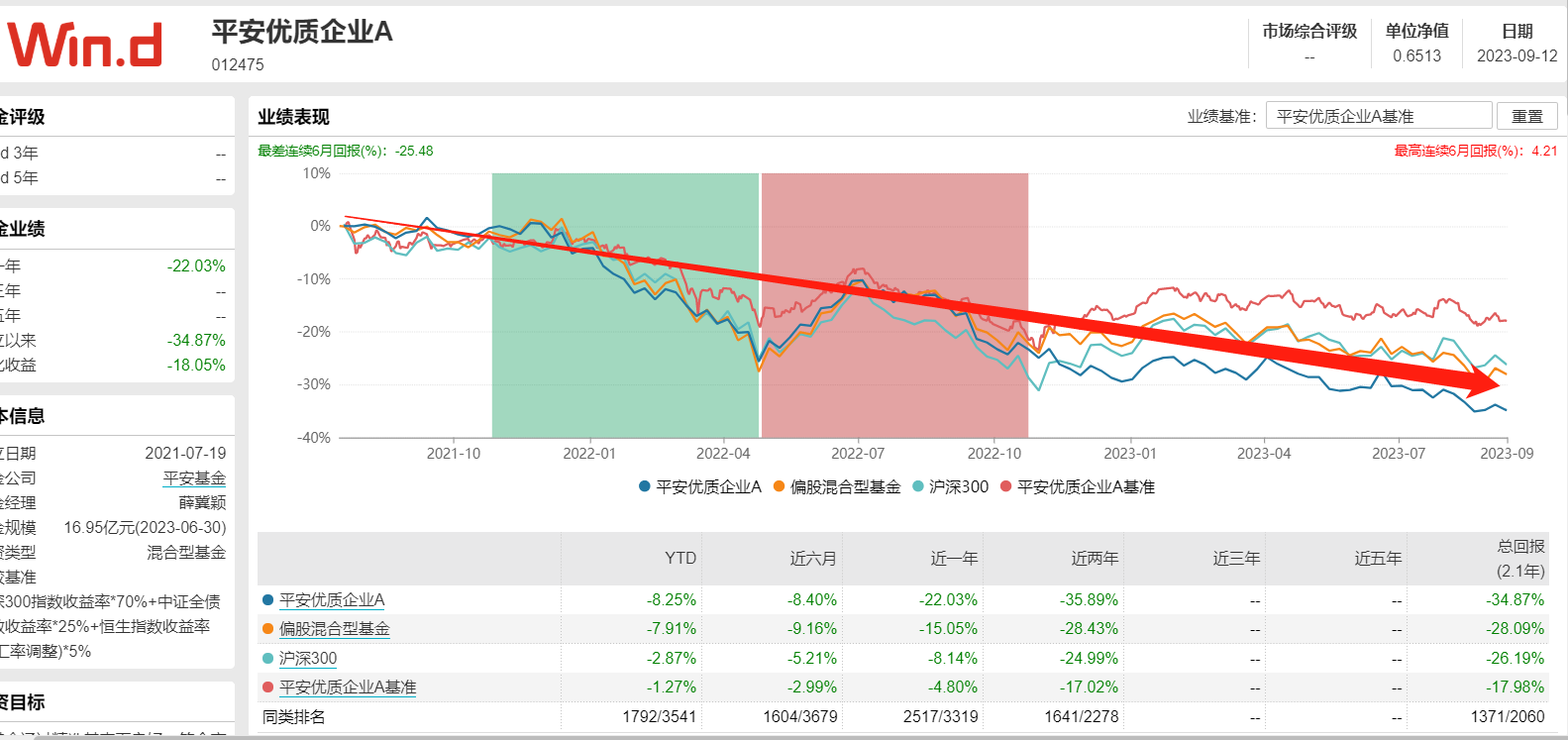This screenshot has width=1568, height=740.
Task: Select the 近一年 column header
Action: [954, 559]
